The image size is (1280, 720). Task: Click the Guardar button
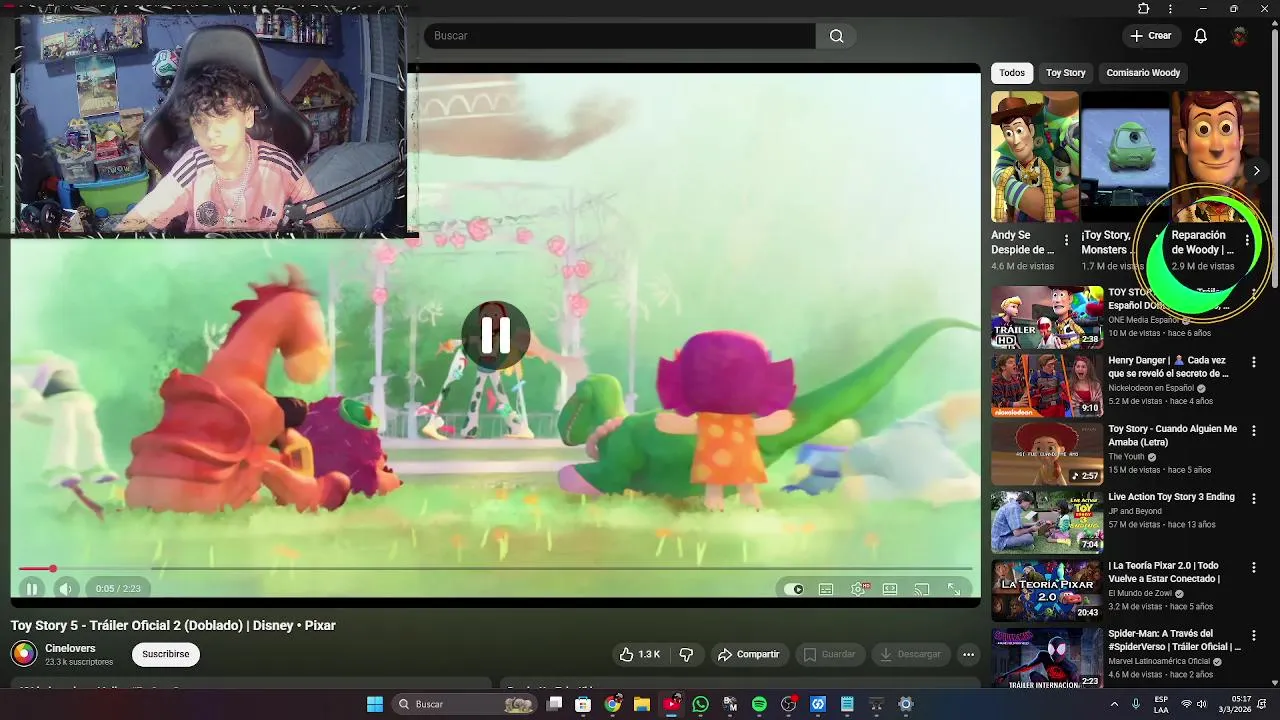(830, 654)
